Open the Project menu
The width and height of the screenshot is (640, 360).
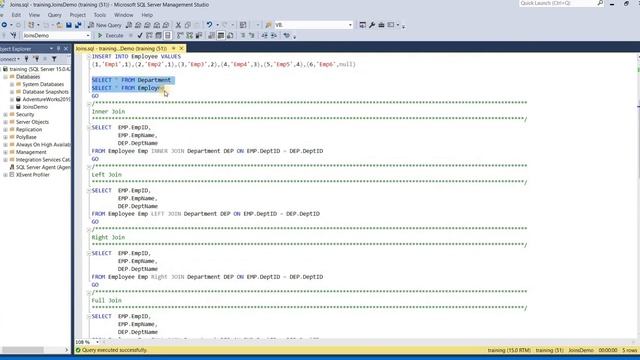tap(78, 15)
